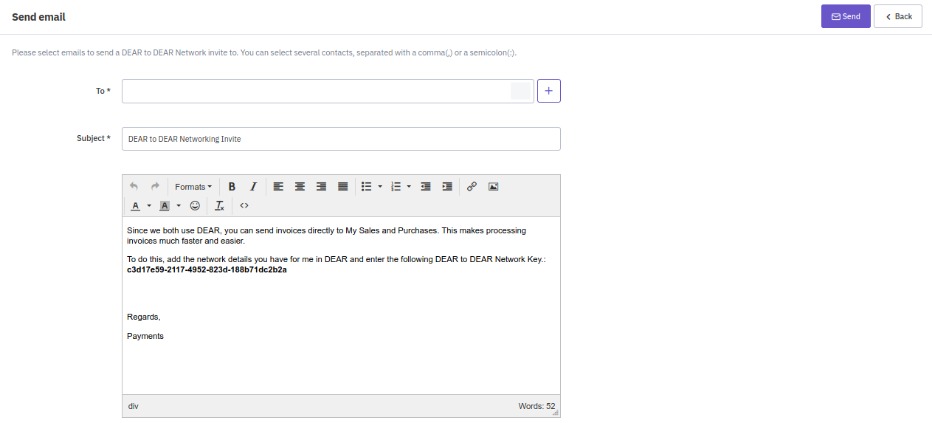Click the Send button
The width and height of the screenshot is (932, 423).
845,16
